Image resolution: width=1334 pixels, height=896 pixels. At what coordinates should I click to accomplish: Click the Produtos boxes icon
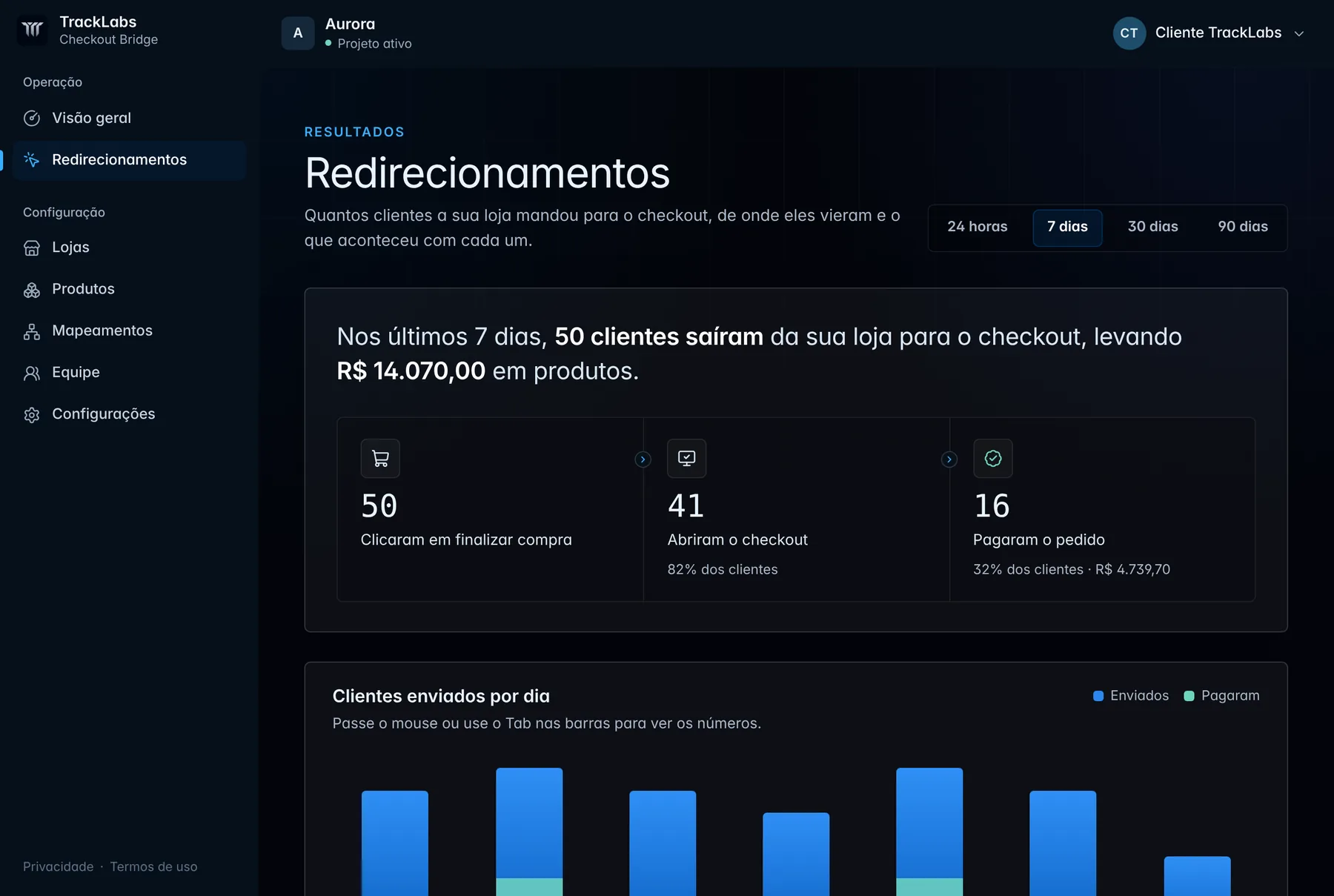(x=32, y=289)
